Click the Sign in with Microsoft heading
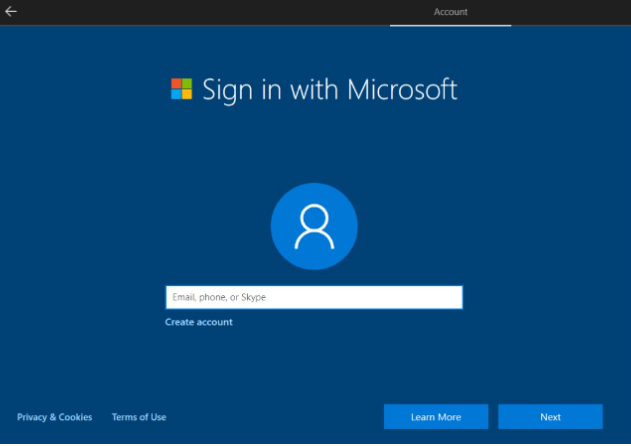 (329, 89)
